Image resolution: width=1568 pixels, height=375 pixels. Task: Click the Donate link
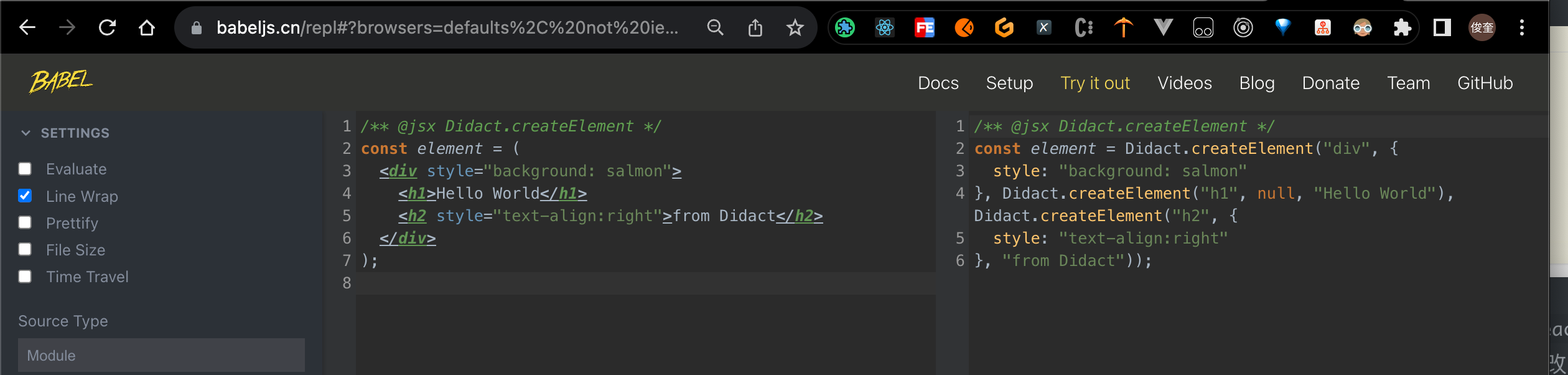pyautogui.click(x=1330, y=83)
